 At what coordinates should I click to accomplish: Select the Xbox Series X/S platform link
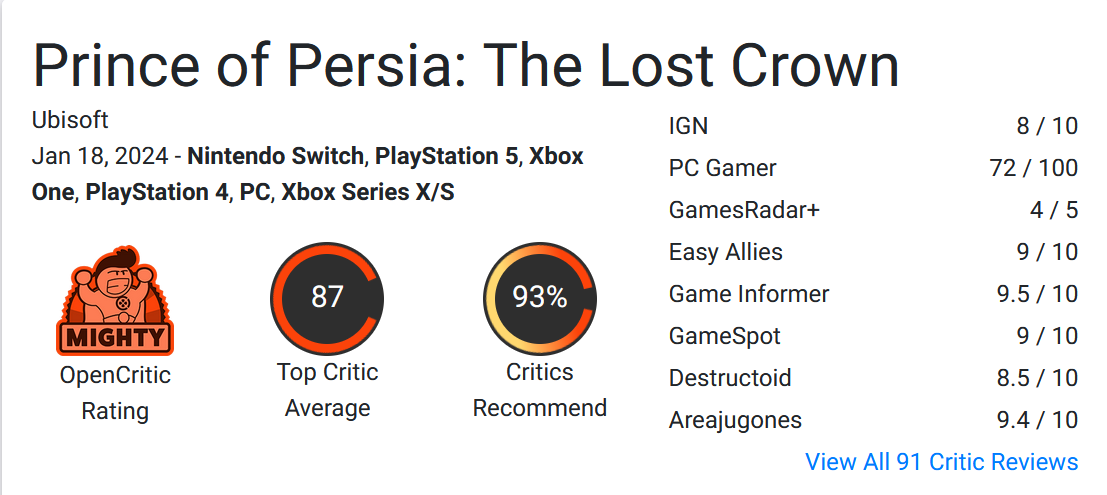368,193
